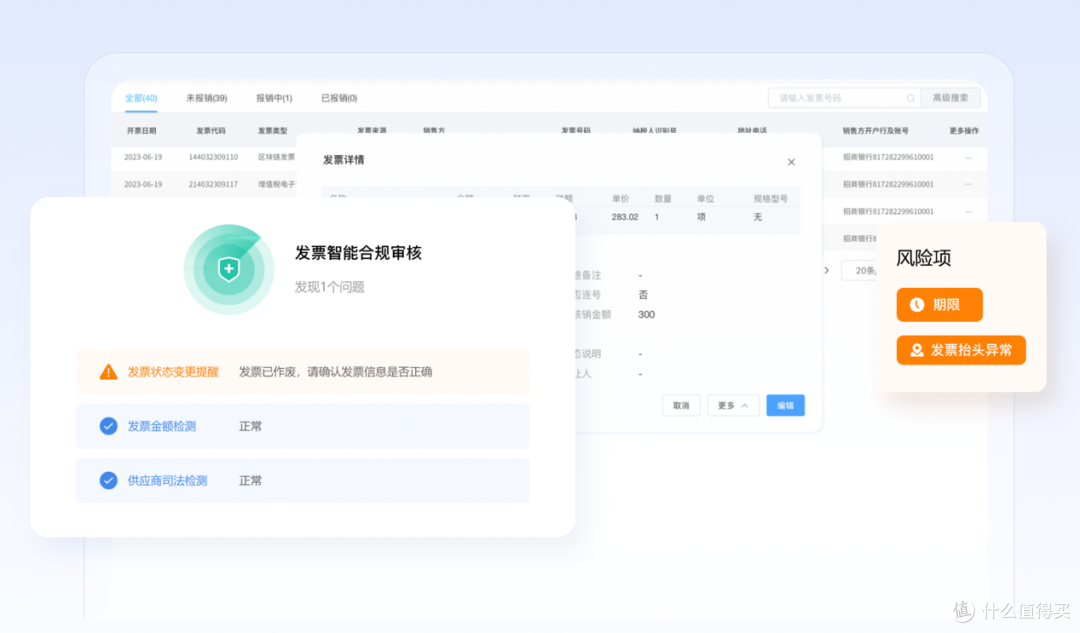Click the 发票智能合规审核 title
The height and width of the screenshot is (633, 1080).
click(x=358, y=253)
